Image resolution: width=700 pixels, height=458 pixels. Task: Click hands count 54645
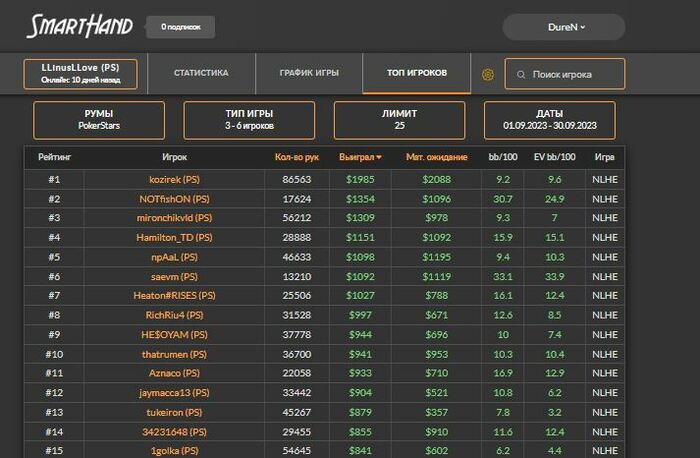tap(297, 451)
